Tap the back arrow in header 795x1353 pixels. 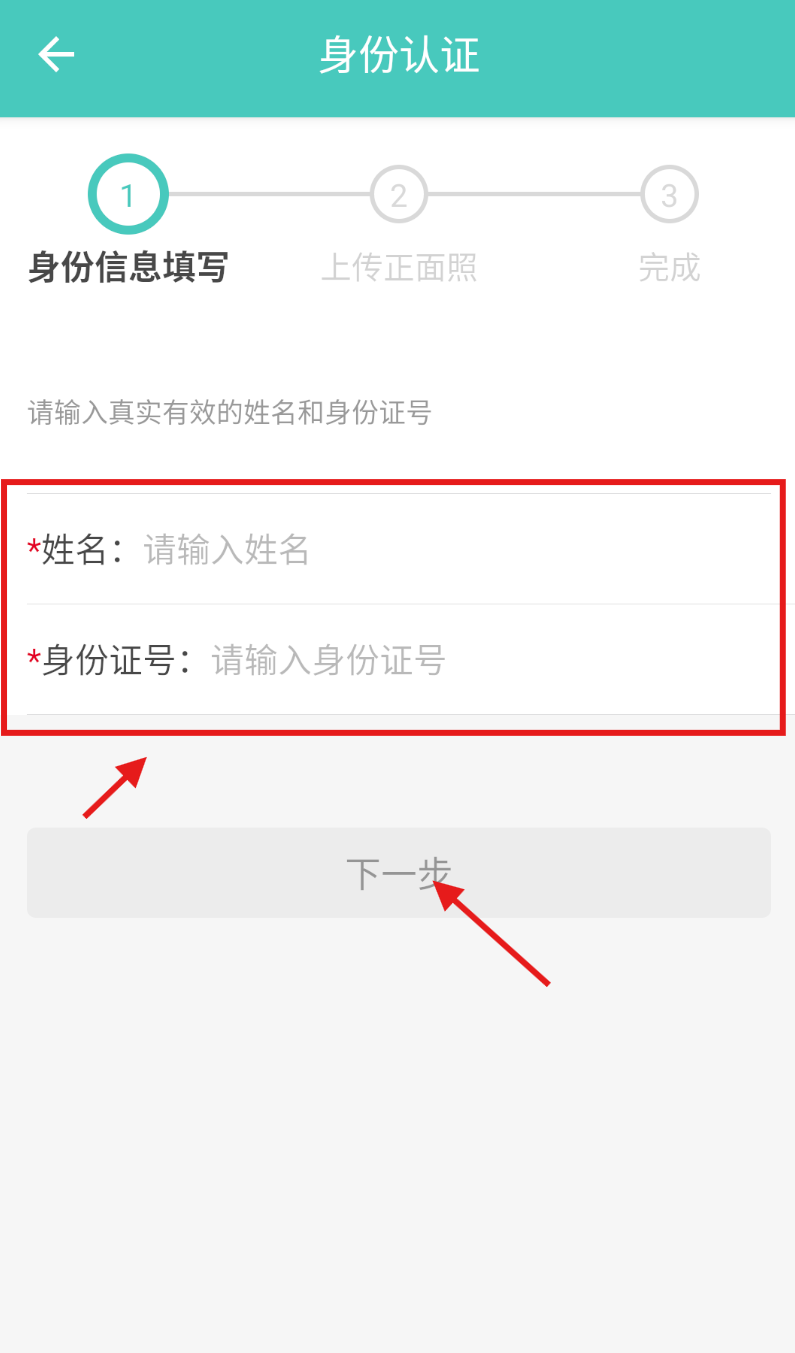(56, 54)
